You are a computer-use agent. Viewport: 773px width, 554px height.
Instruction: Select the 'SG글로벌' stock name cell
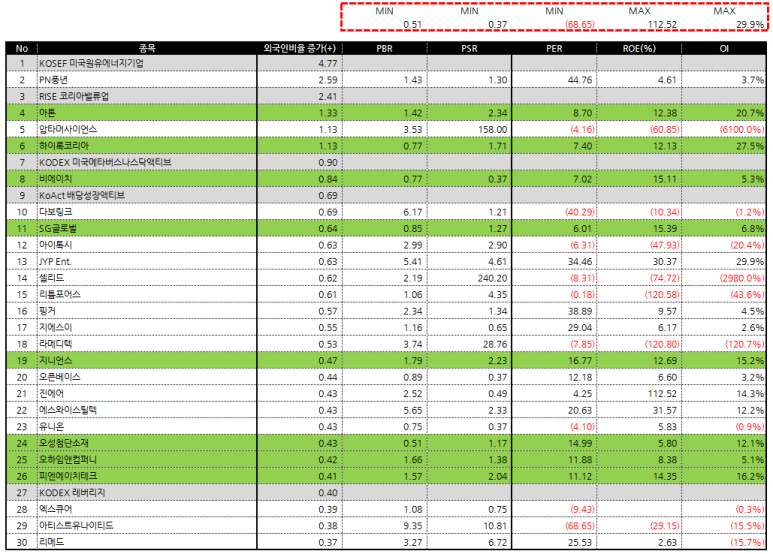tap(147, 228)
